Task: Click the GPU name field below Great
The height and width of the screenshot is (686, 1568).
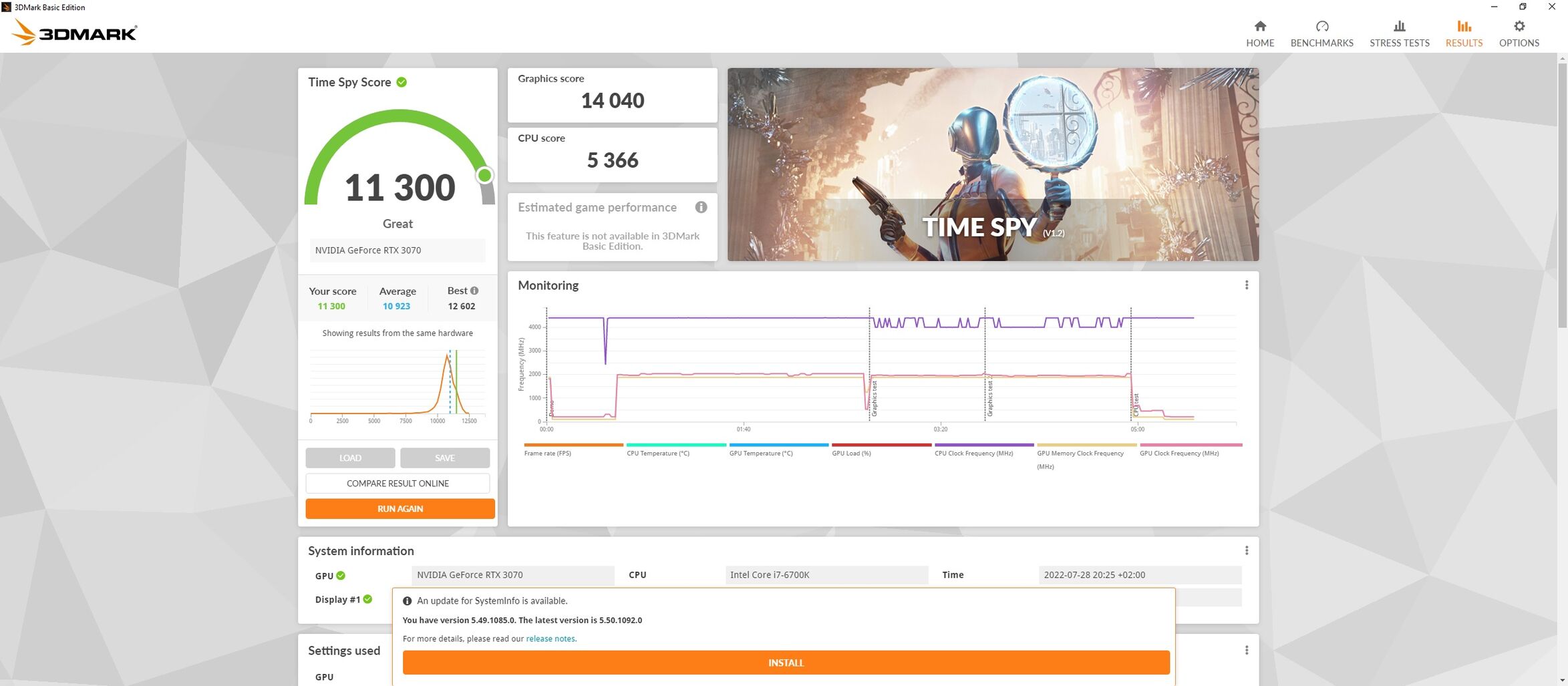Action: [x=398, y=250]
